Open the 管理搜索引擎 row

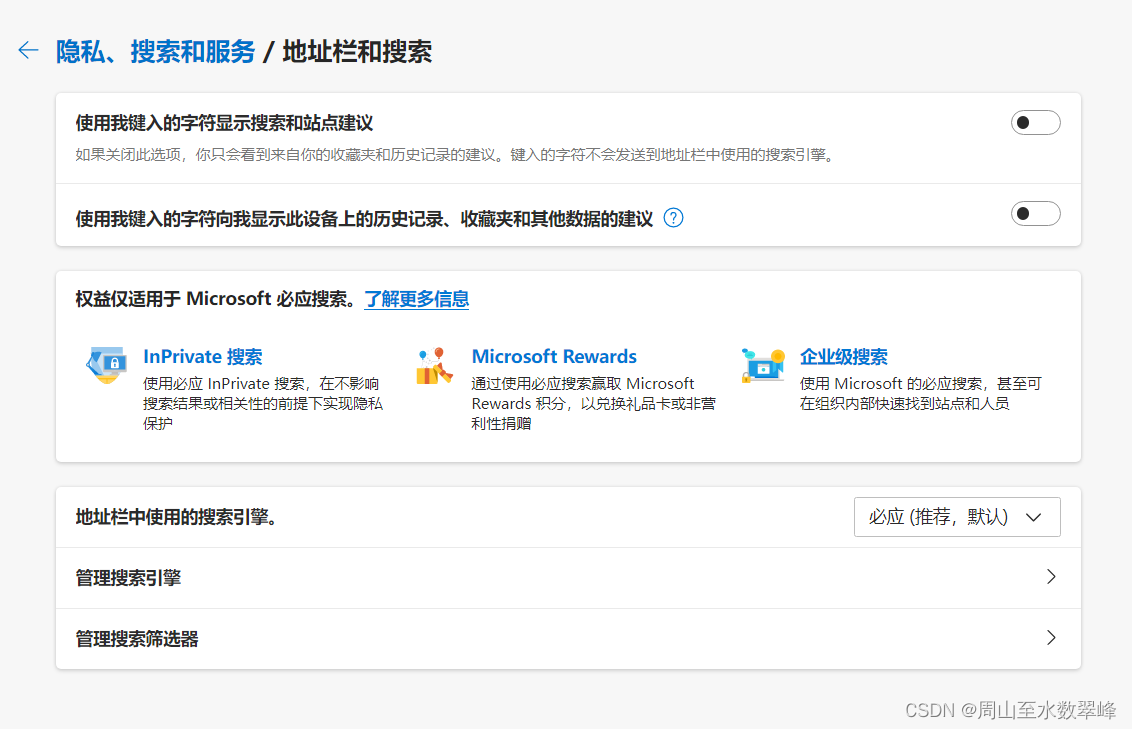(x=568, y=578)
